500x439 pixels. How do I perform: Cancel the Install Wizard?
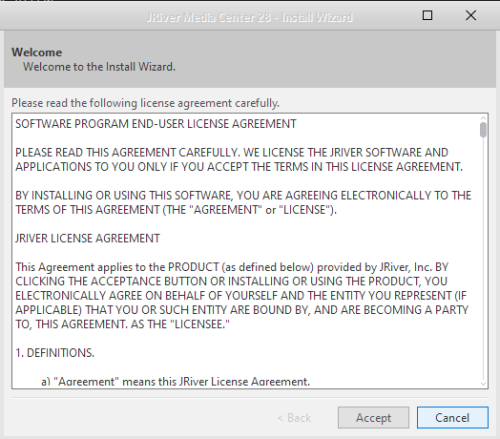pos(452,417)
